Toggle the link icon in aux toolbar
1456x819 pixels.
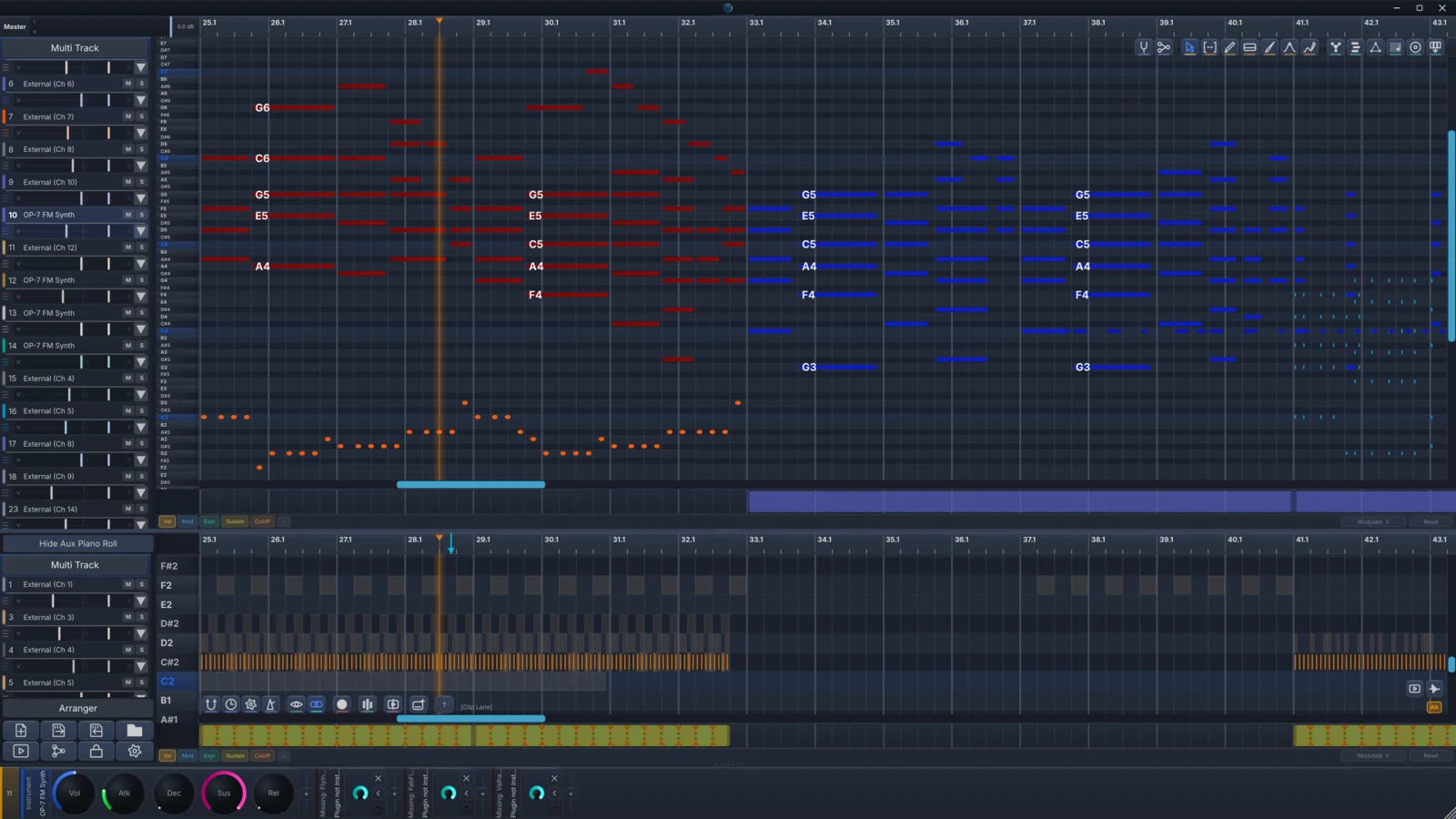point(316,704)
